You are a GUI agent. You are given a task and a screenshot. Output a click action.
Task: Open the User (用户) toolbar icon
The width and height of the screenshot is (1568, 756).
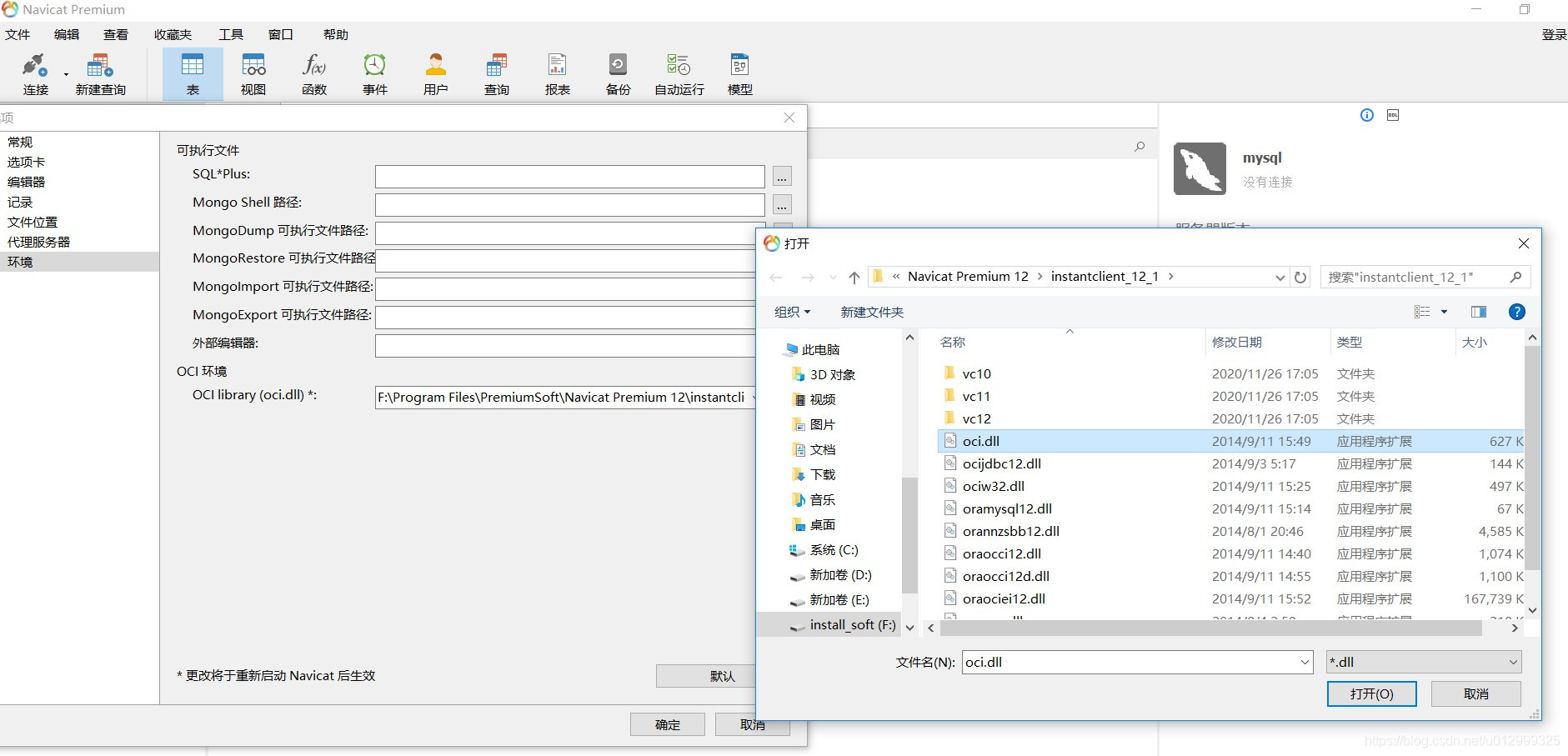click(436, 74)
